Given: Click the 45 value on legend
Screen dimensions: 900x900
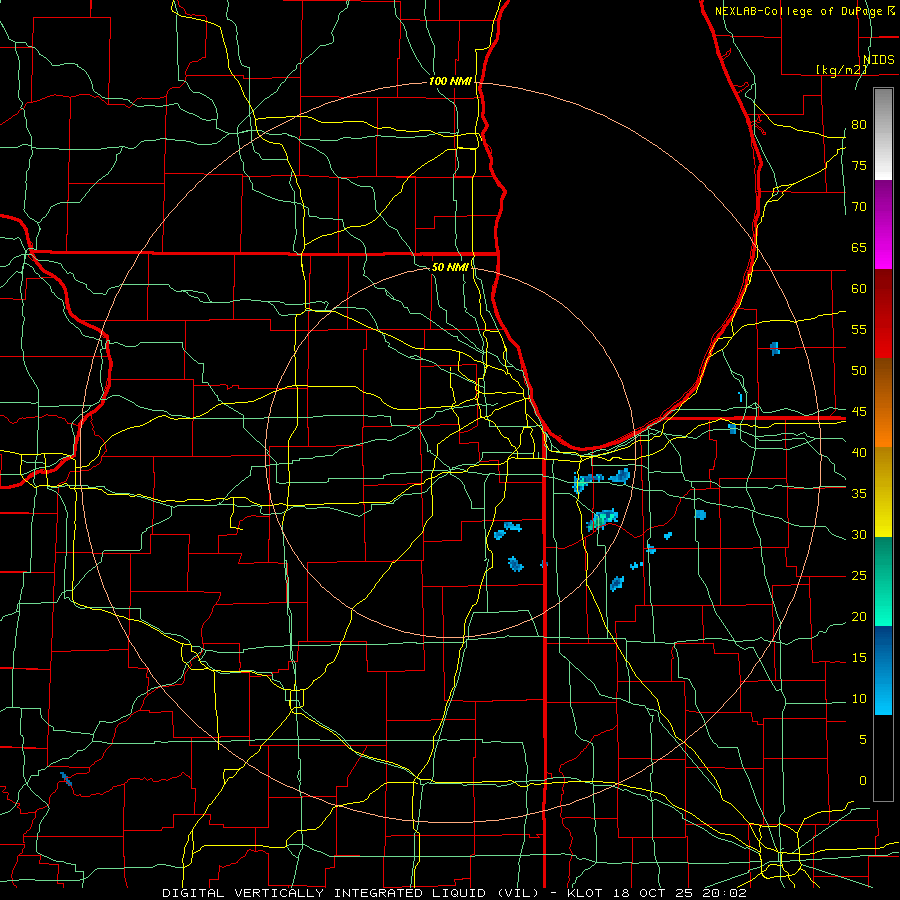Looking at the screenshot, I should pos(859,412).
